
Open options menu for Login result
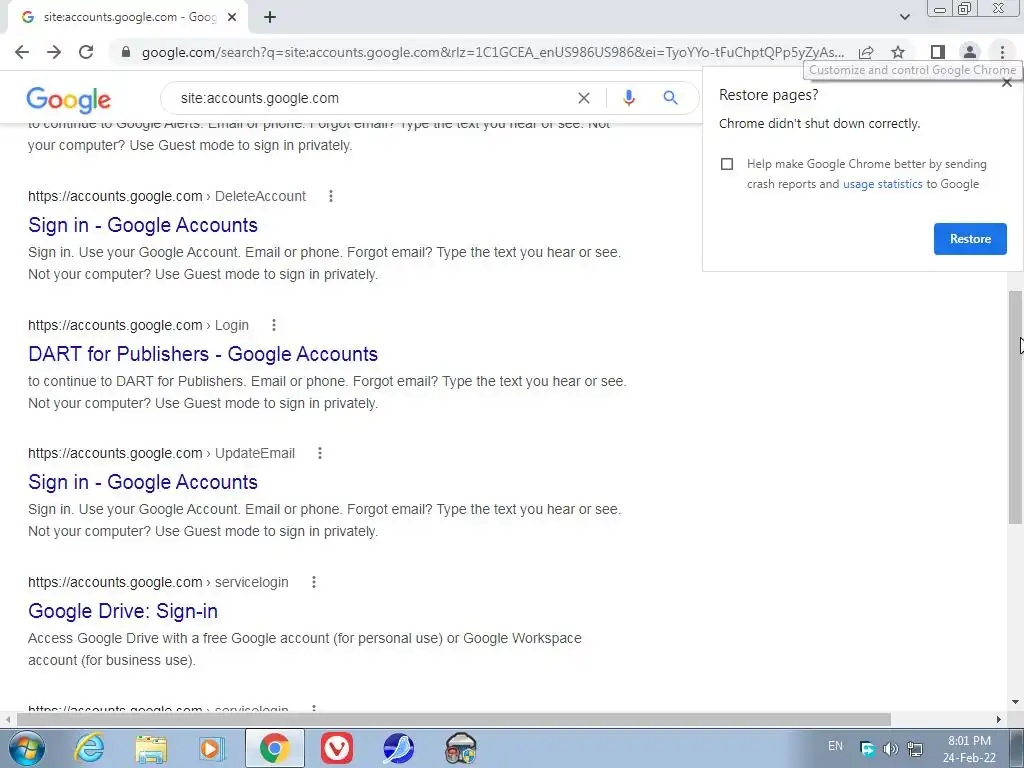pos(274,325)
